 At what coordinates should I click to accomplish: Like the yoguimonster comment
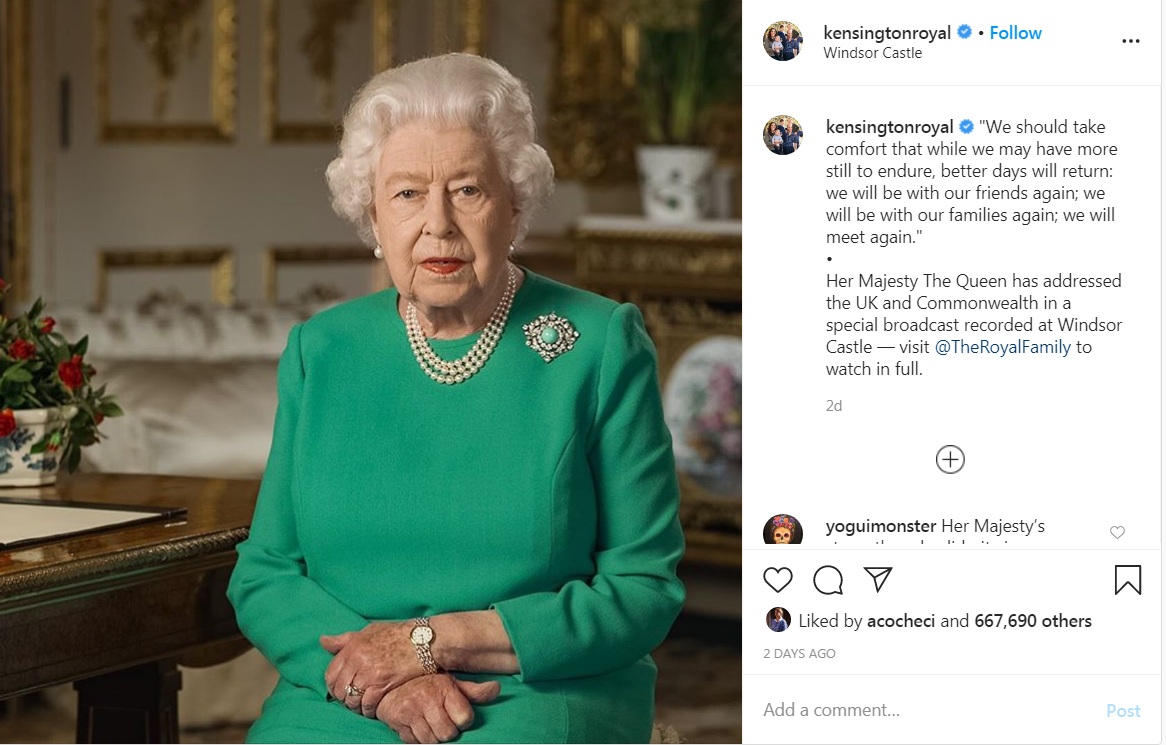(x=1117, y=532)
